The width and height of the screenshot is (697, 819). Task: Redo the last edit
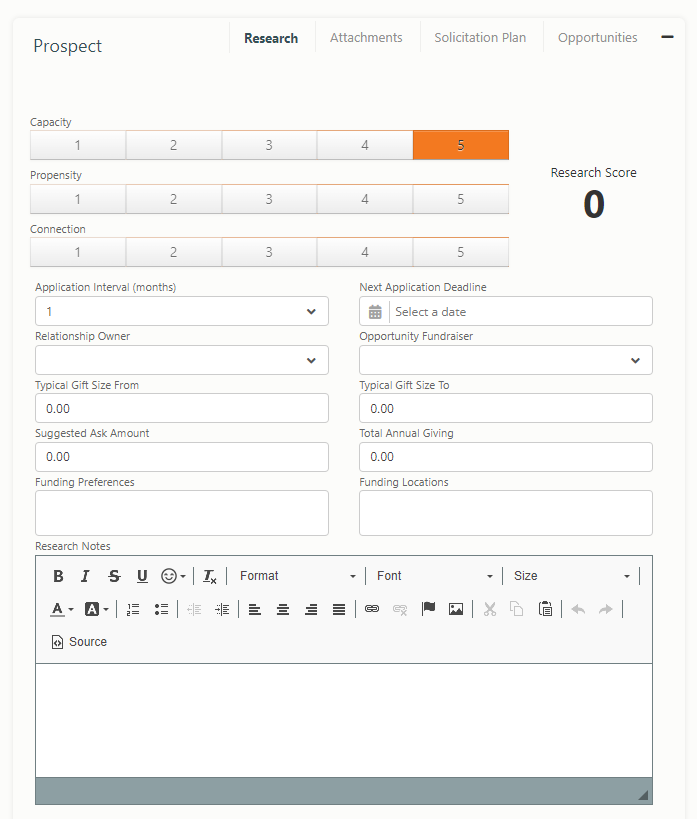[606, 609]
